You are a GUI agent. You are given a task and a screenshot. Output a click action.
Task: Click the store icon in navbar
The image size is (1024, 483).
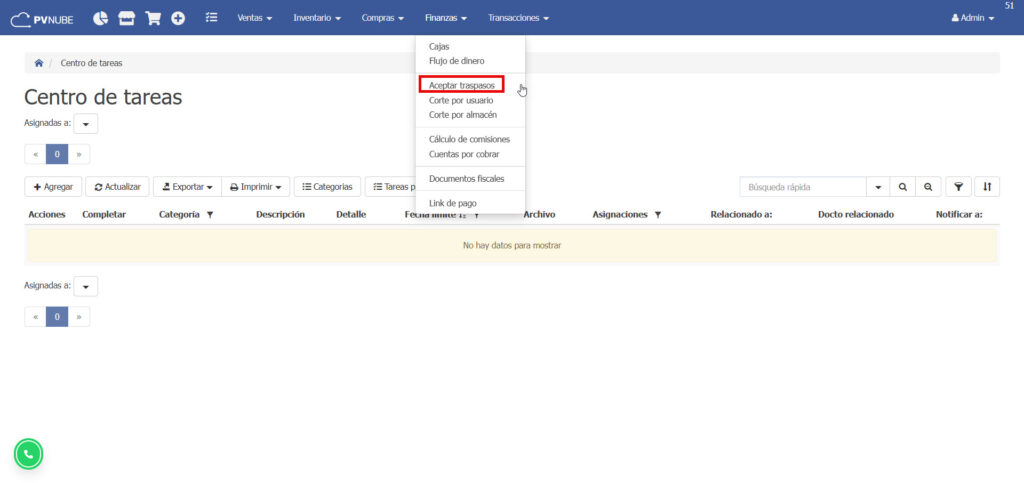pyautogui.click(x=126, y=18)
